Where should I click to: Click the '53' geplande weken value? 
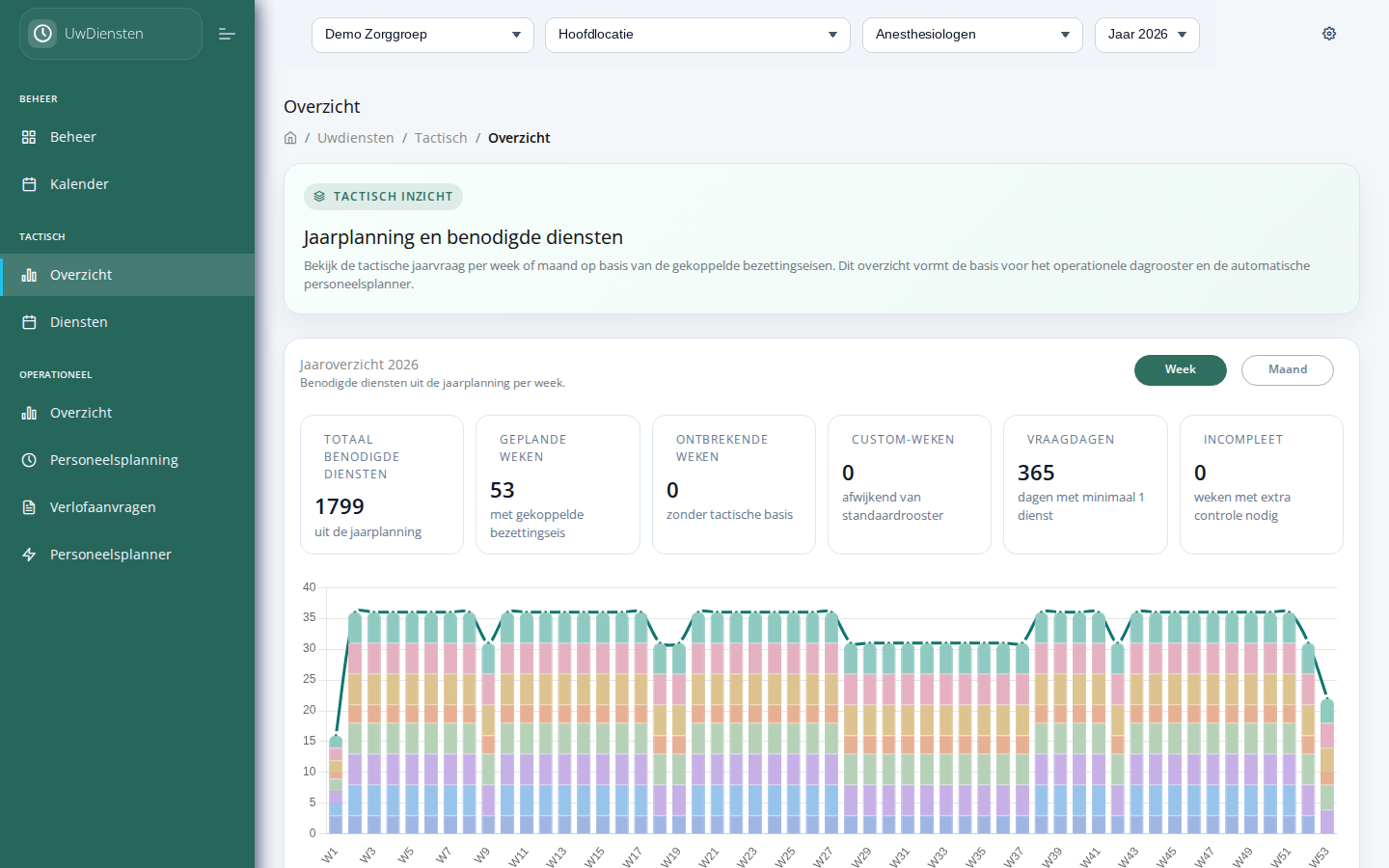[503, 490]
